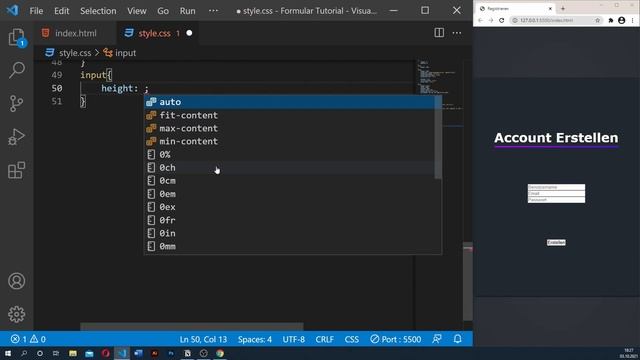Open the View menu
This screenshot has height=360, width=640.
[137, 11]
